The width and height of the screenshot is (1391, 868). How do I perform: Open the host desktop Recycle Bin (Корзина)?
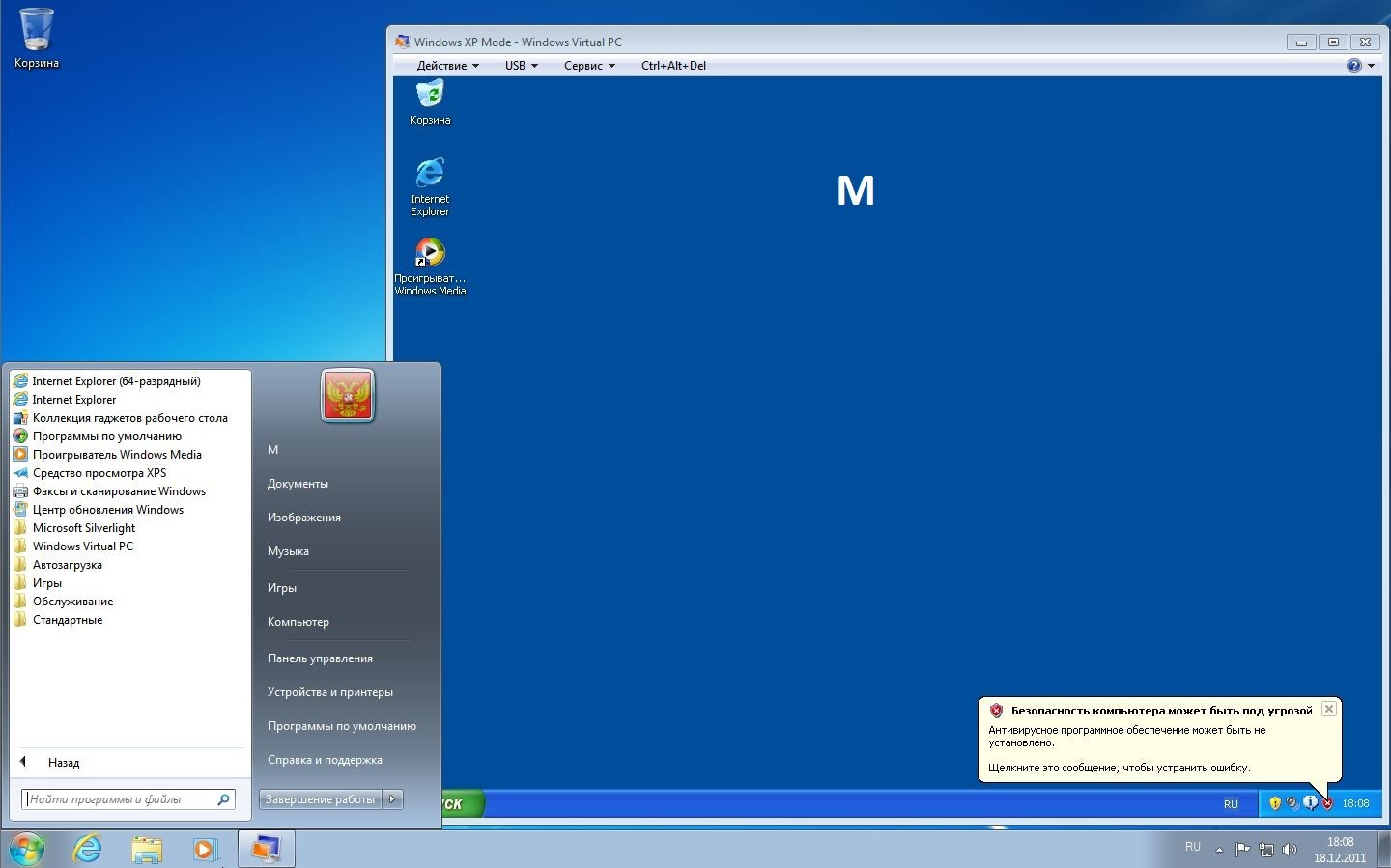pyautogui.click(x=37, y=39)
